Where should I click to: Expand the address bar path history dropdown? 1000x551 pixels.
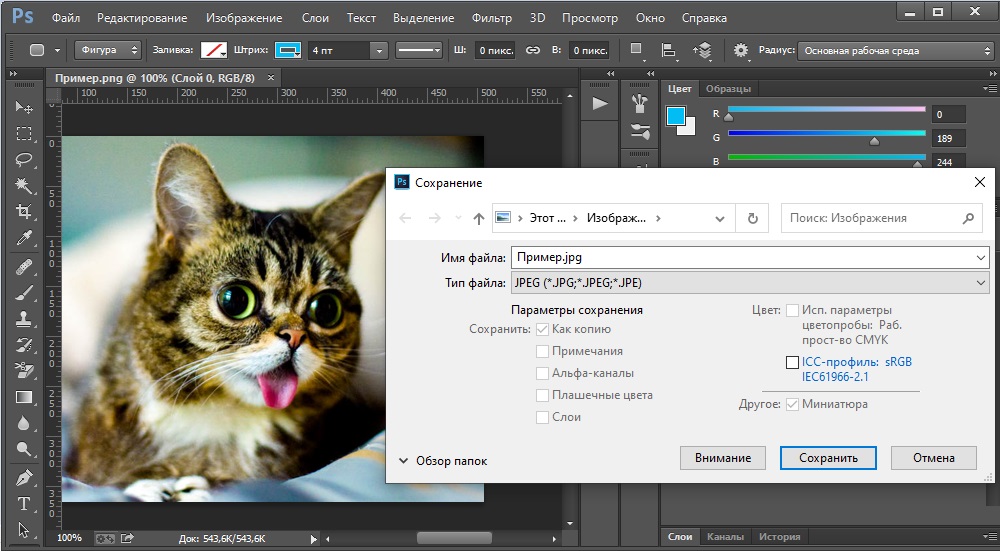[719, 218]
